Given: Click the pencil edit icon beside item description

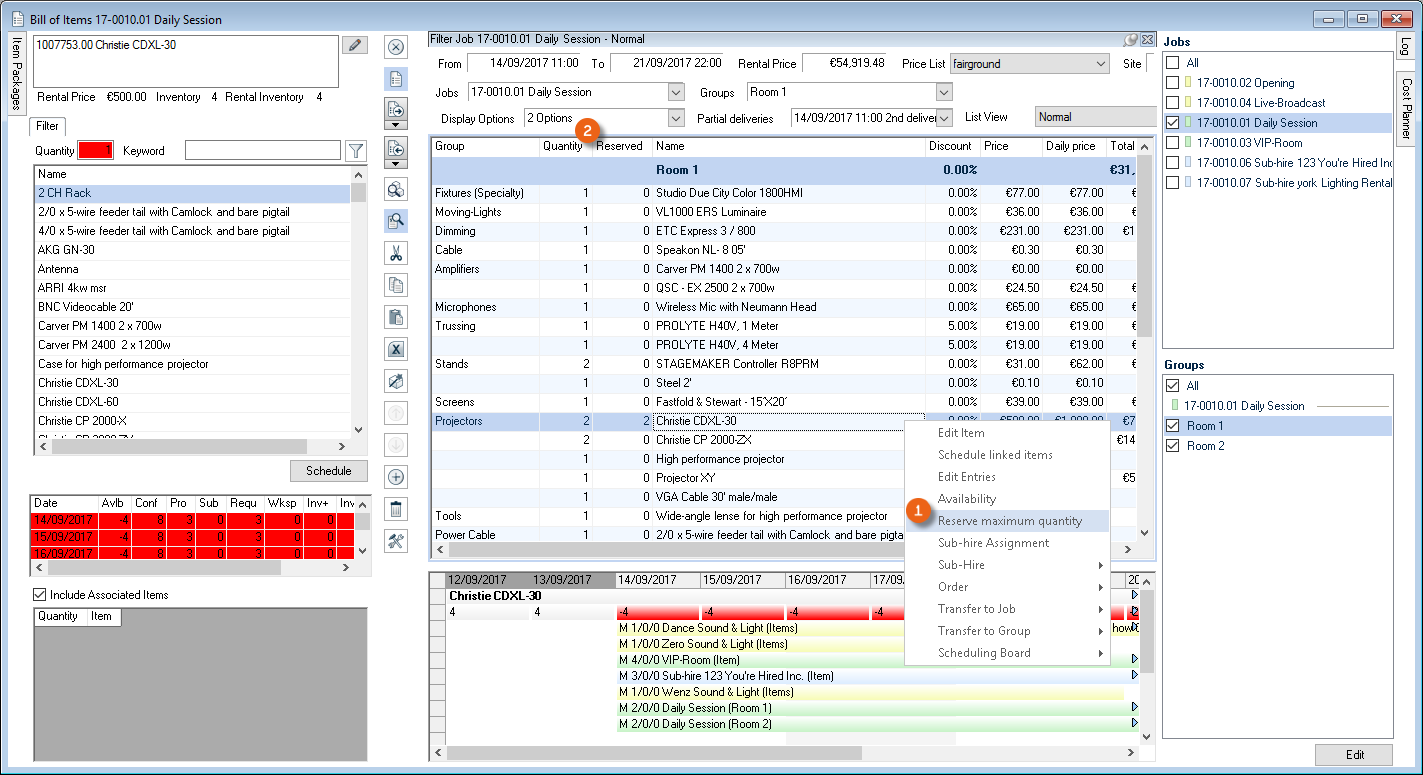Looking at the screenshot, I should point(354,45).
